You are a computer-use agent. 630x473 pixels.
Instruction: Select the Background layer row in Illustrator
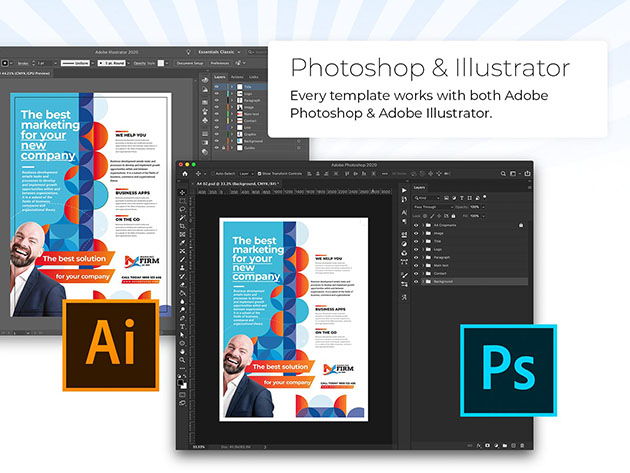pyautogui.click(x=259, y=141)
